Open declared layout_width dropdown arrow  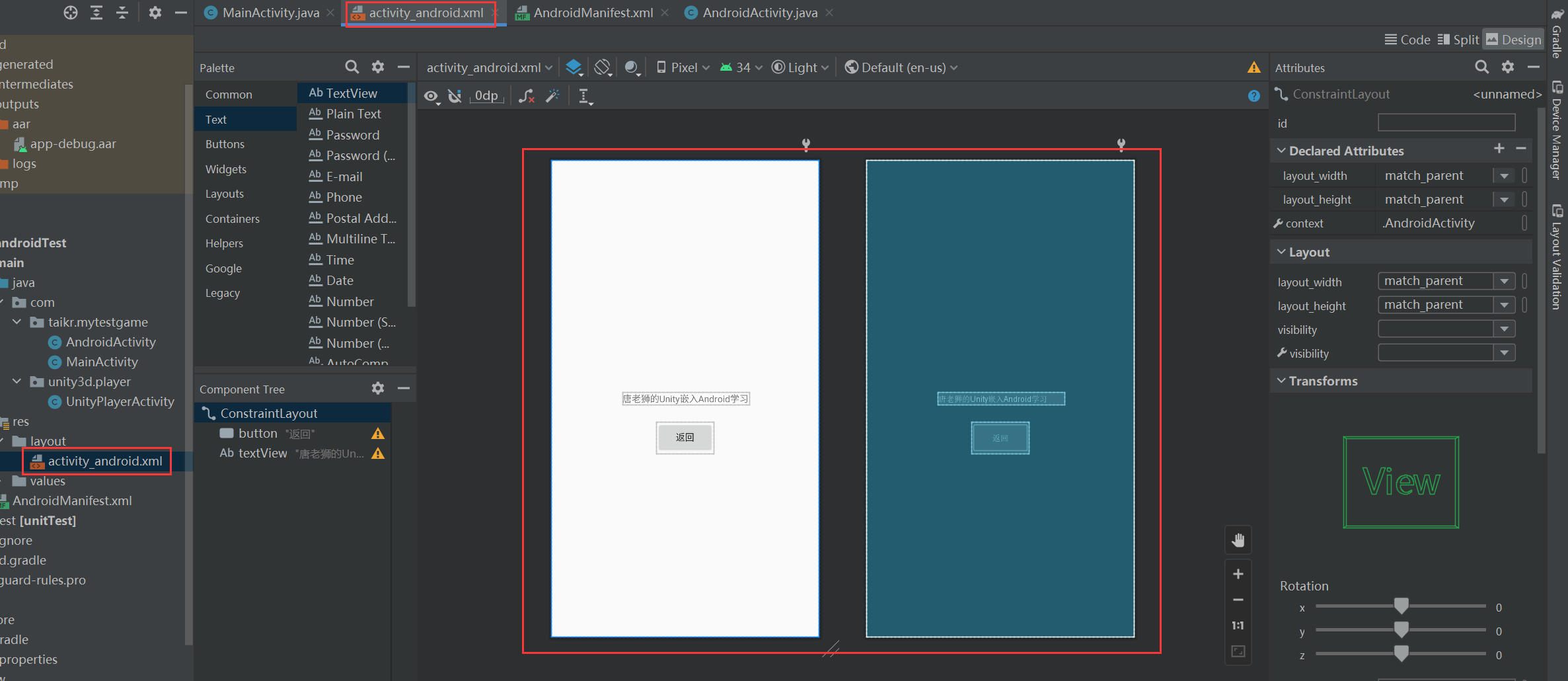(x=1505, y=176)
